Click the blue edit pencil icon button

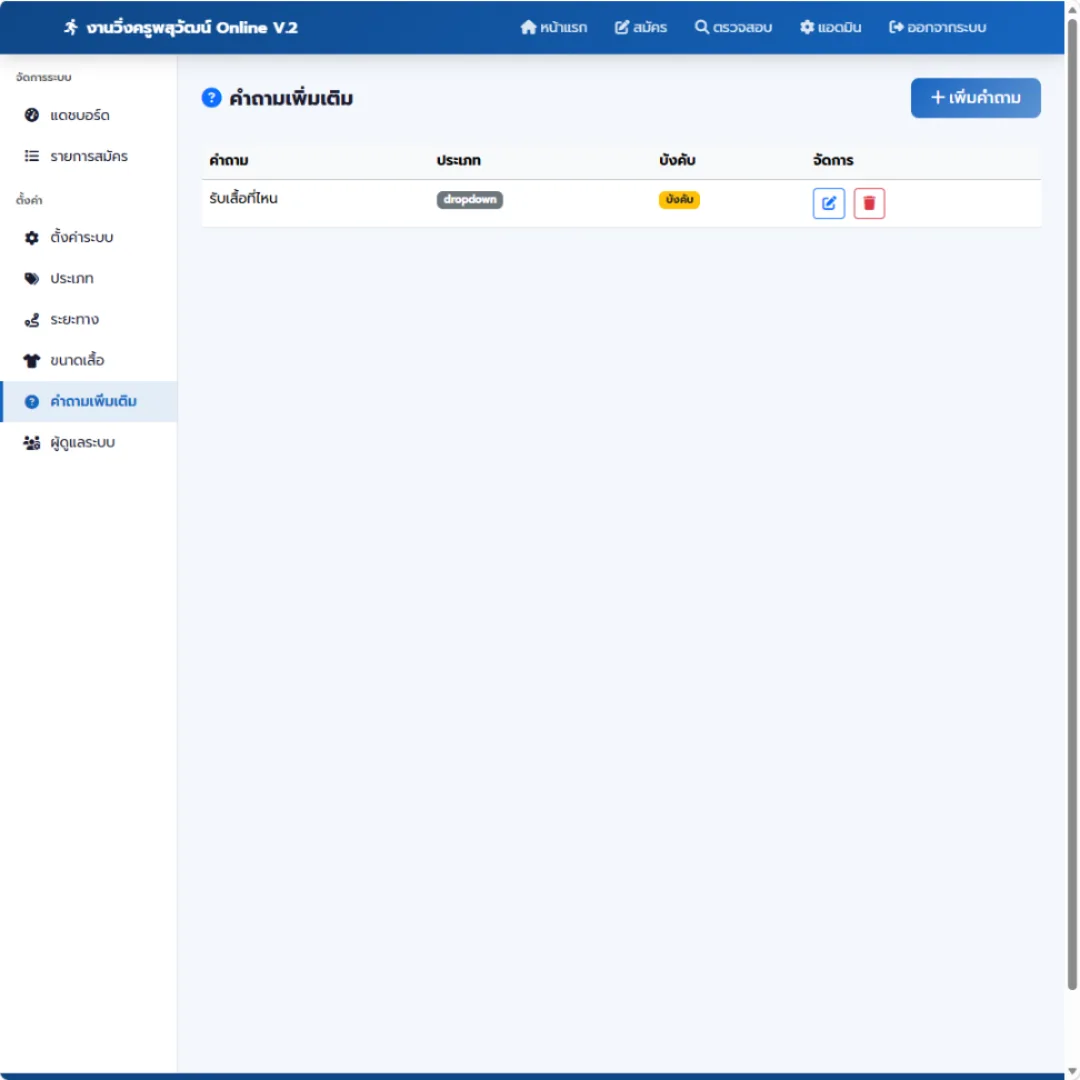pyautogui.click(x=828, y=203)
